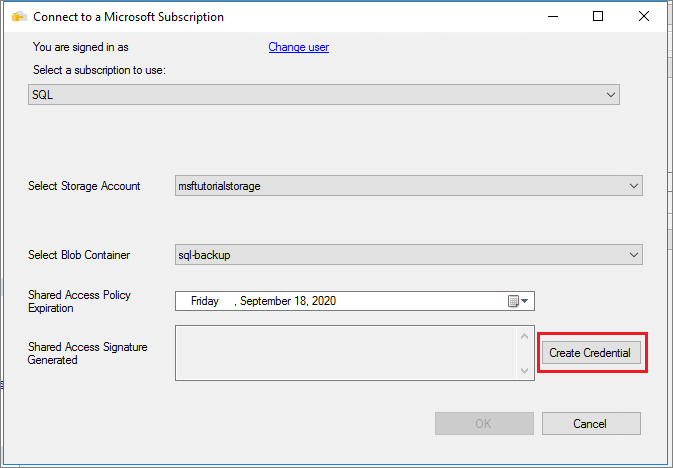Click the Cancel button
The height and width of the screenshot is (468, 673).
590,423
